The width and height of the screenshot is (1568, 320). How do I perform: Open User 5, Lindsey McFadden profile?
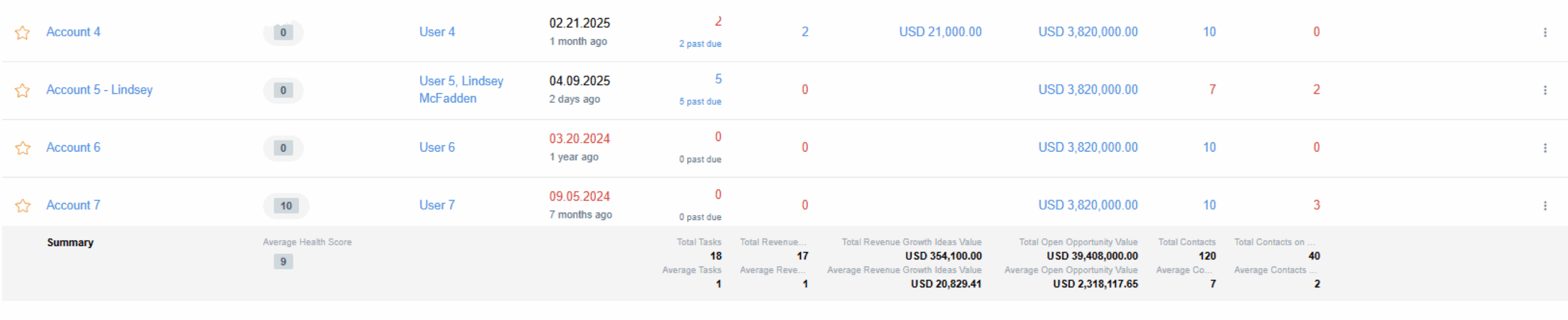461,89
